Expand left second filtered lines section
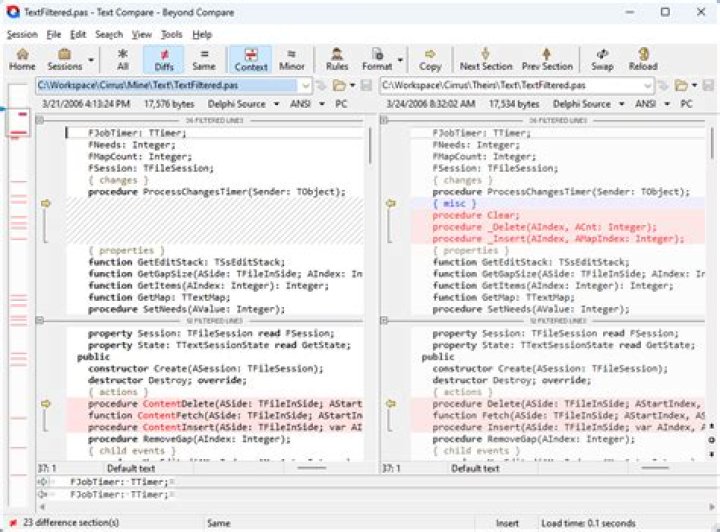 40,320
